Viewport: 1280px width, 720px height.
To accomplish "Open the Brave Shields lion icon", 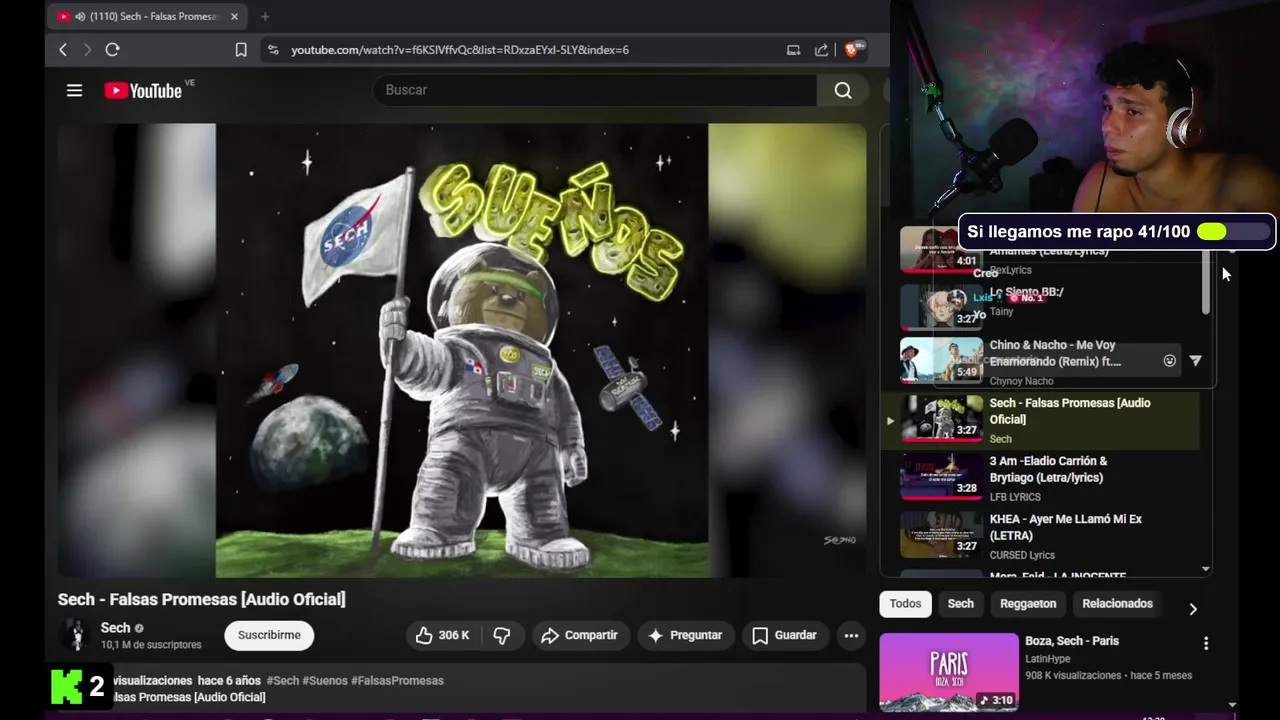I will [x=852, y=49].
